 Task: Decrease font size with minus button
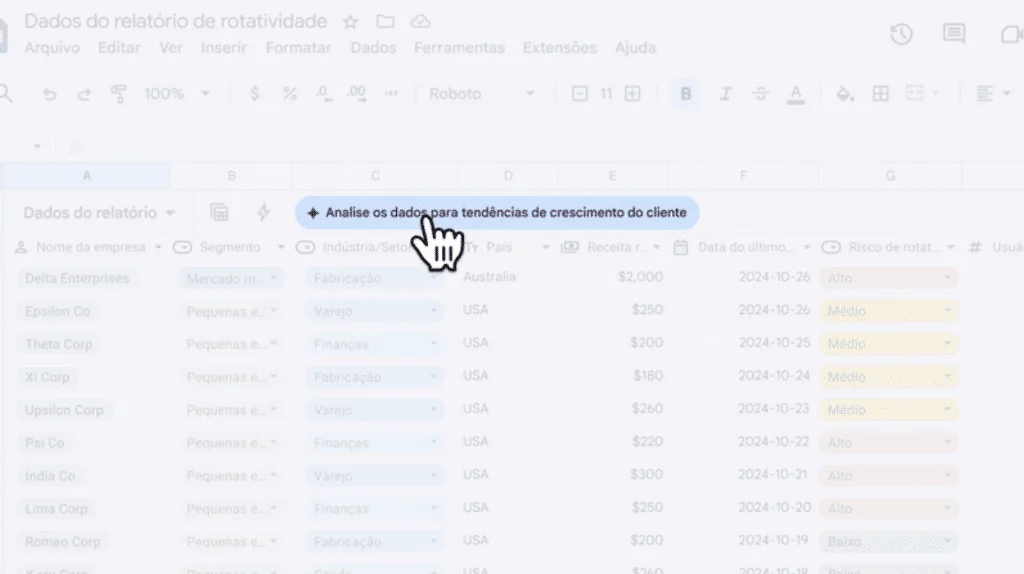tap(579, 94)
